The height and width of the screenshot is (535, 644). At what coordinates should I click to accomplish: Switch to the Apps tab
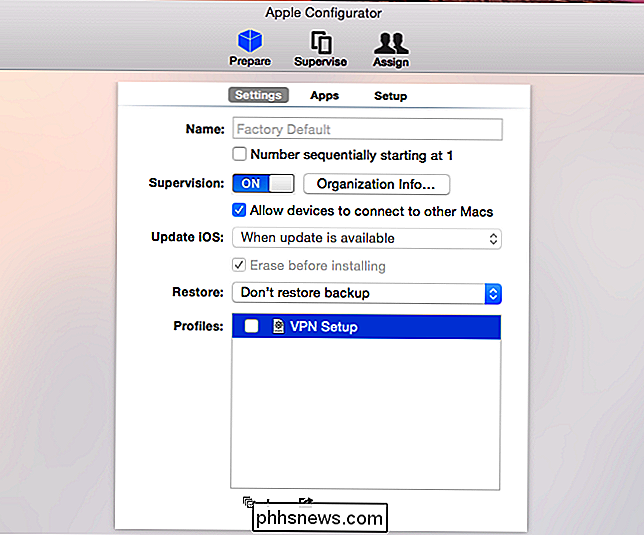(x=324, y=96)
